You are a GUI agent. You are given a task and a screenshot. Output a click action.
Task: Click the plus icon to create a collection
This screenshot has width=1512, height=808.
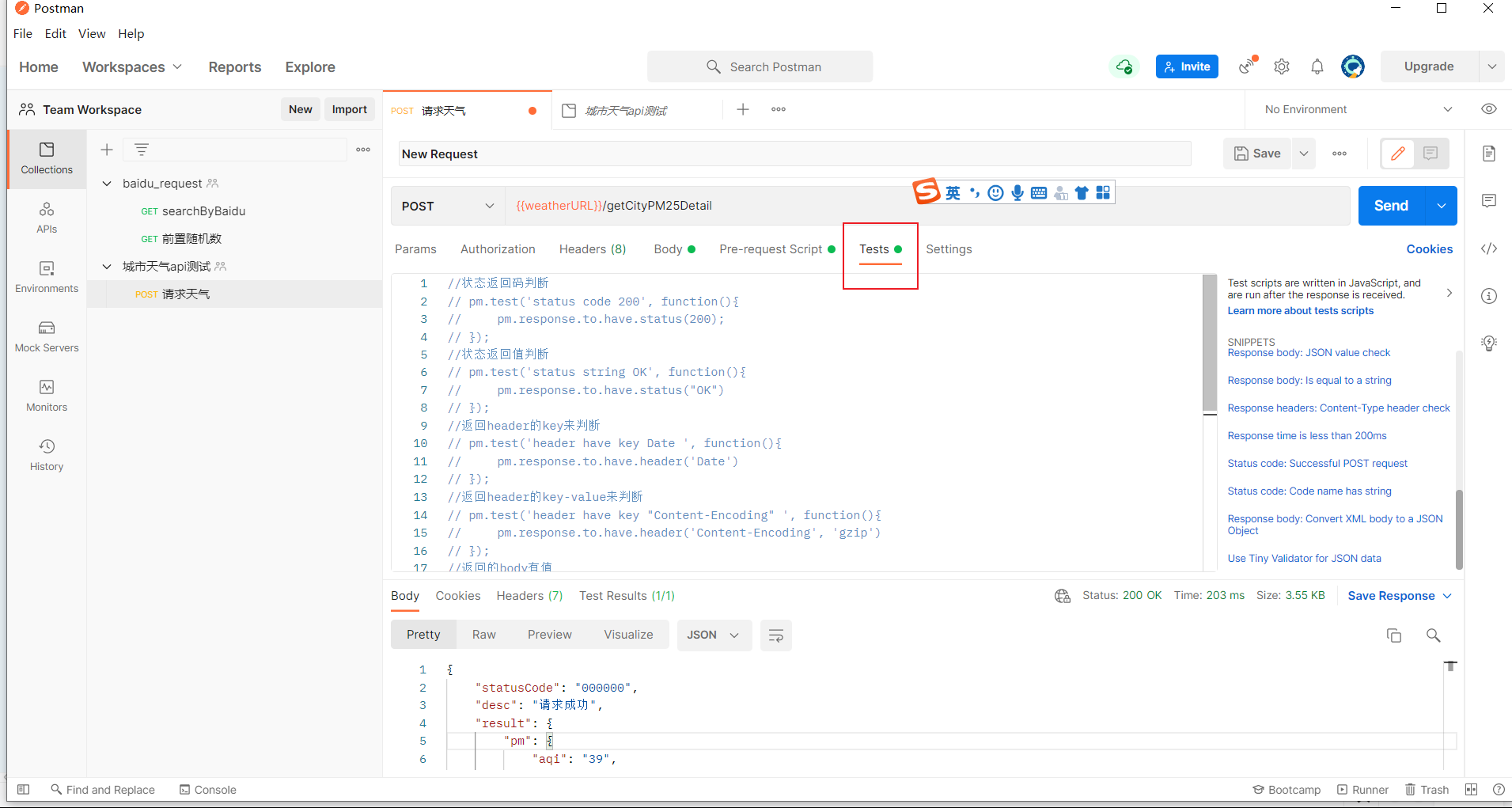tap(107, 150)
